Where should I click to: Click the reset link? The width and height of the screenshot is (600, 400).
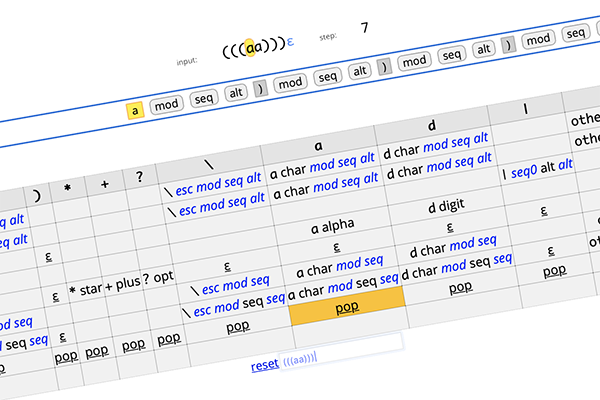265,366
